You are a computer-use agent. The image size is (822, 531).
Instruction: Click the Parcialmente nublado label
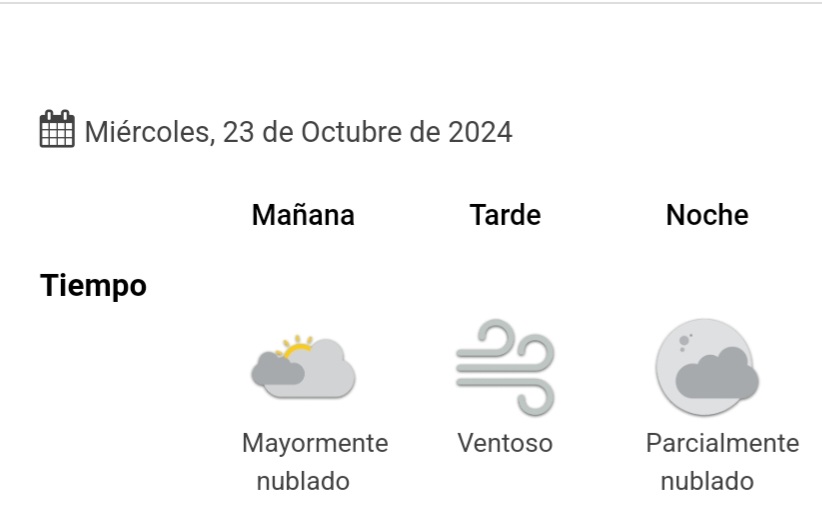[x=722, y=462]
